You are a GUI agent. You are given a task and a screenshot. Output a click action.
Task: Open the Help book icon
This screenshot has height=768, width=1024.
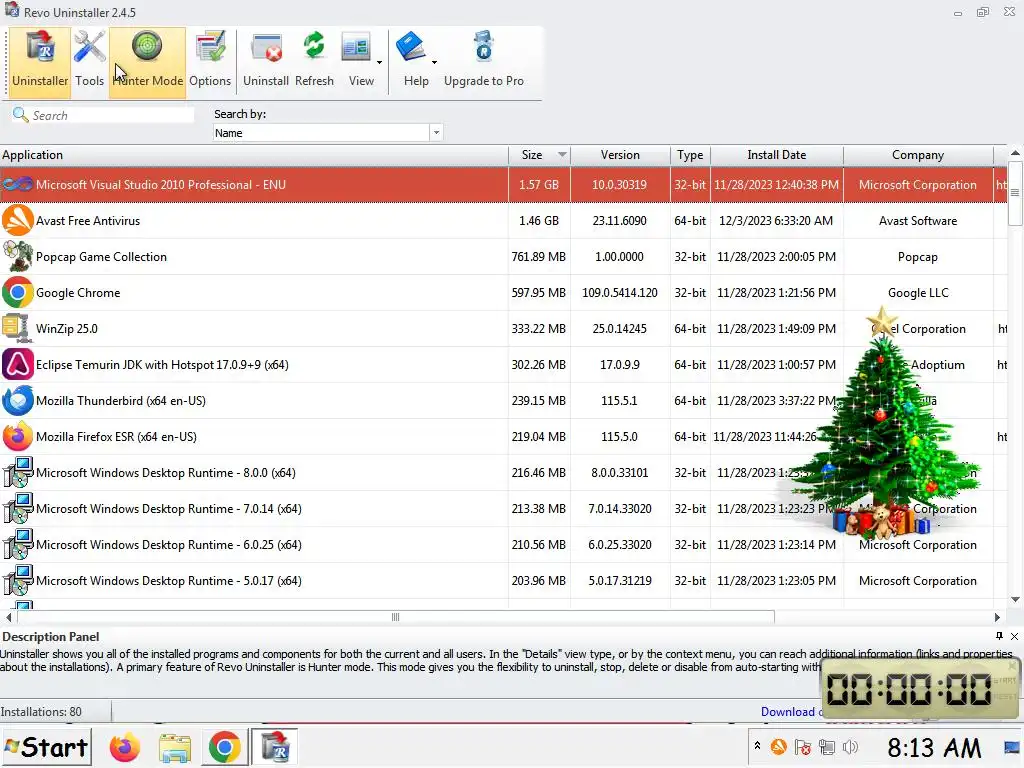pyautogui.click(x=413, y=47)
